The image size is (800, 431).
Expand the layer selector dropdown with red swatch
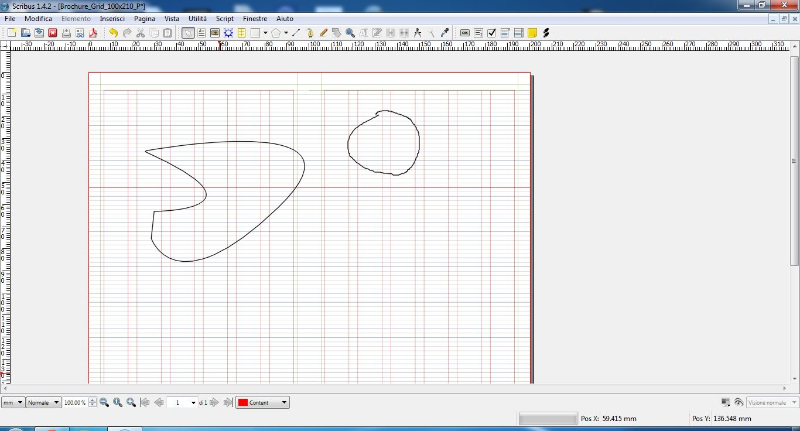pyautogui.click(x=285, y=402)
